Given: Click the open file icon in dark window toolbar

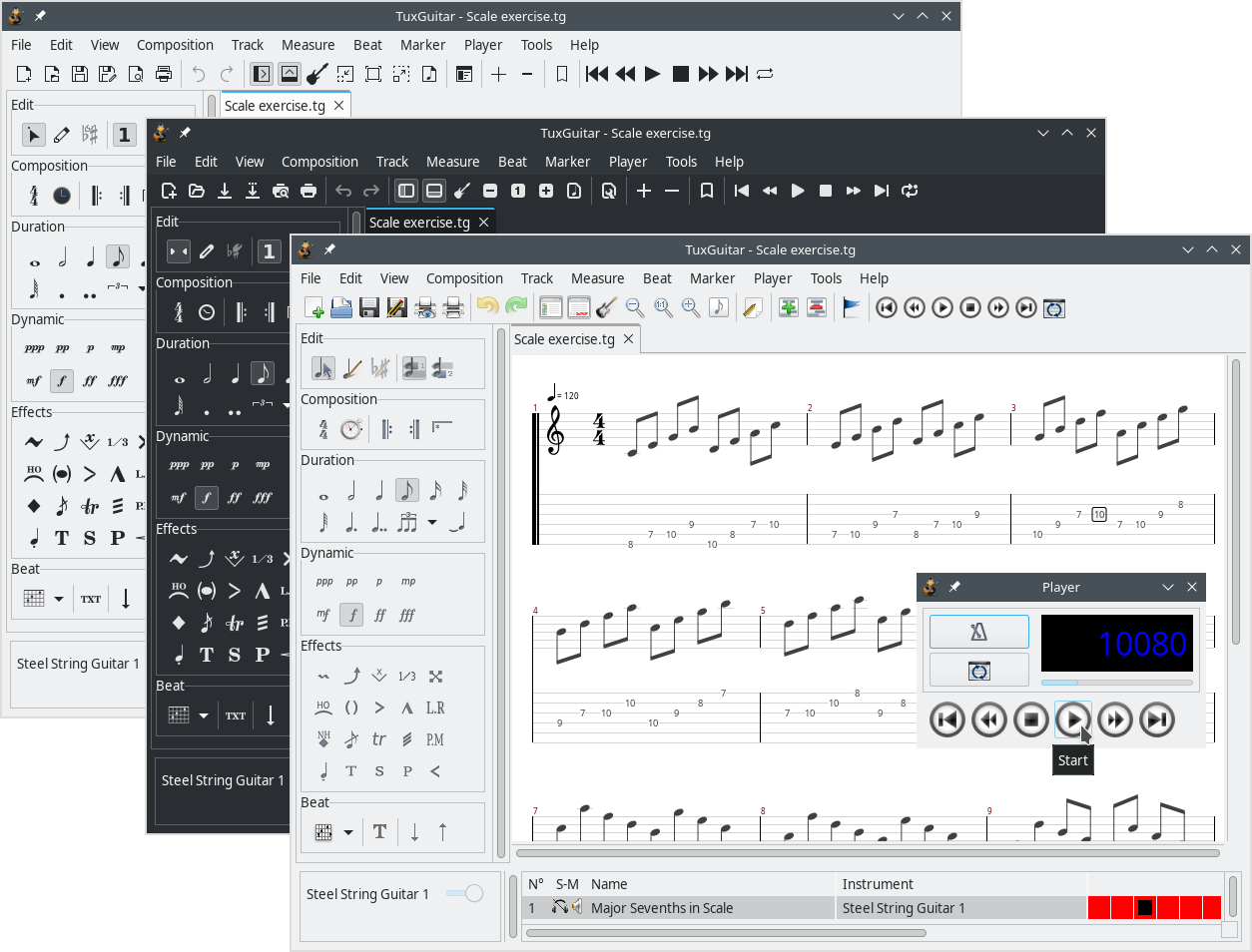Looking at the screenshot, I should [x=197, y=191].
